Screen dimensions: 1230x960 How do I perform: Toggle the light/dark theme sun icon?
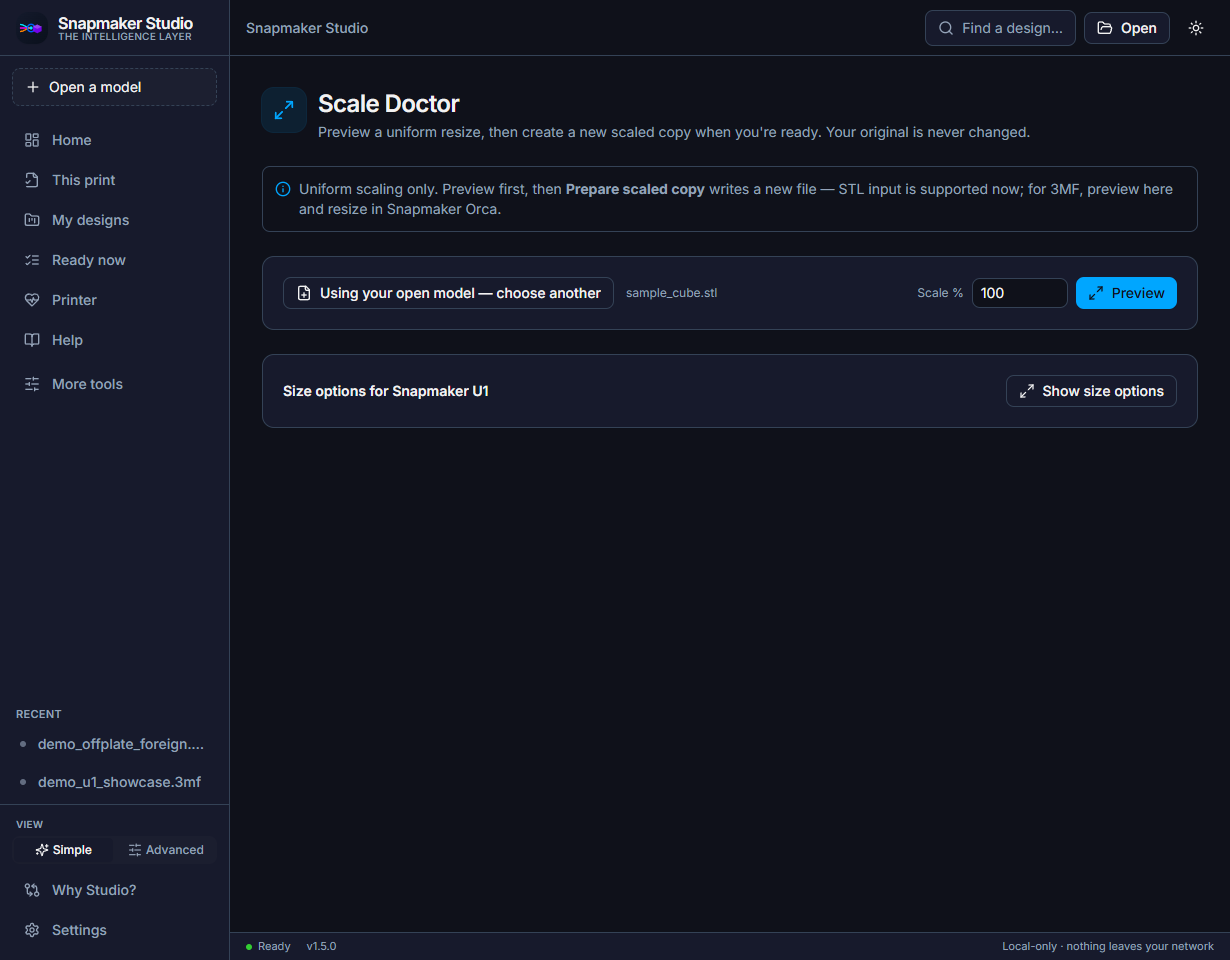click(1196, 28)
